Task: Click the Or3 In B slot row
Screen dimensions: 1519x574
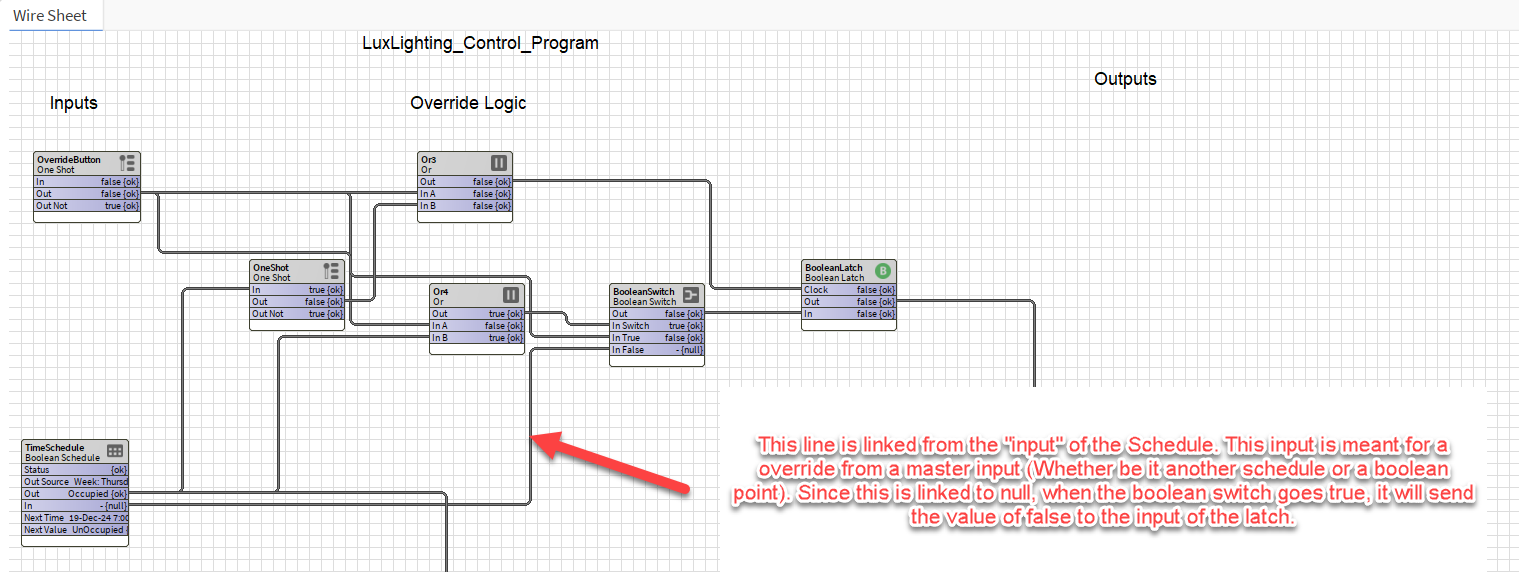Action: [x=465, y=206]
